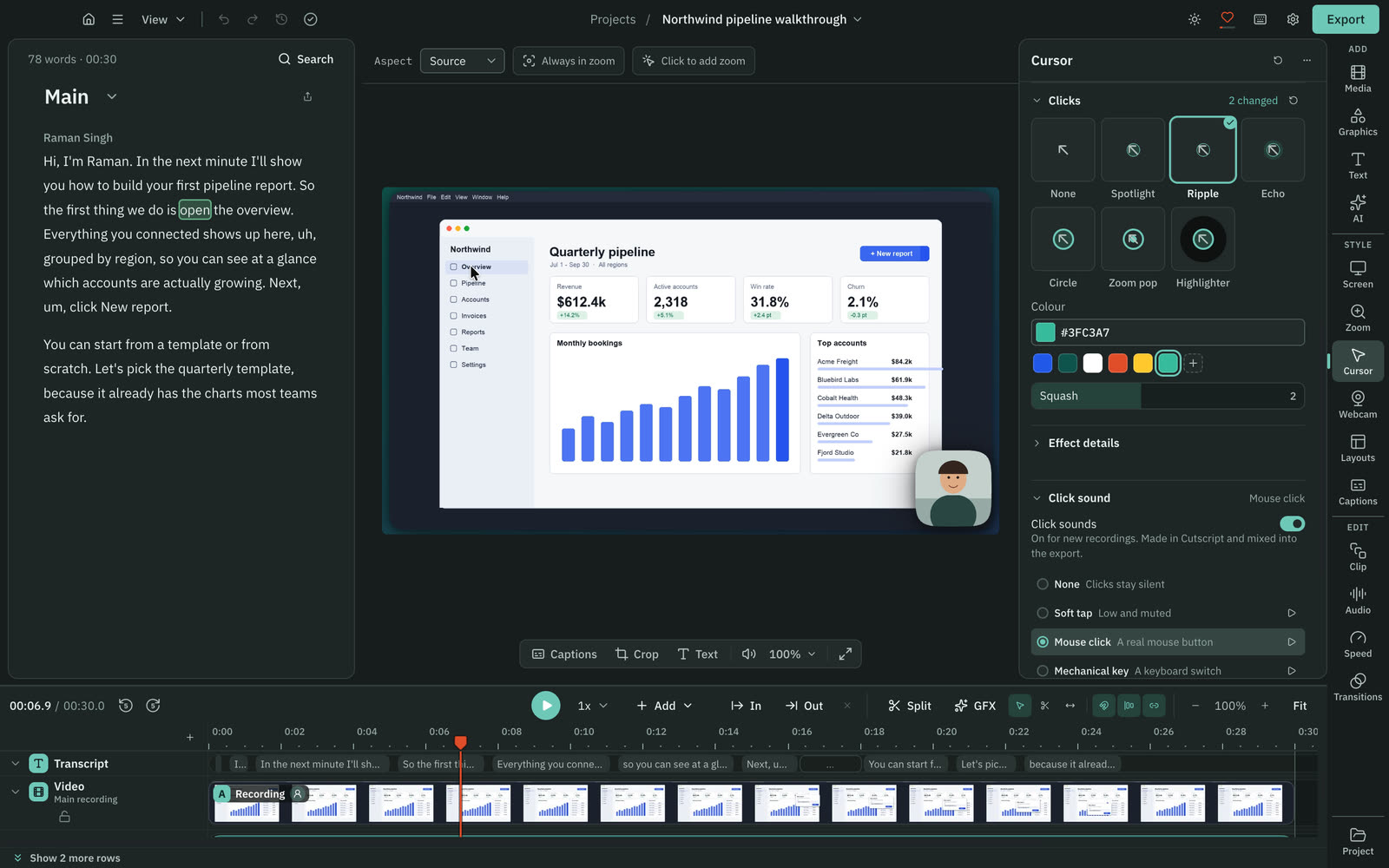Open the AI tools panel

point(1358,208)
